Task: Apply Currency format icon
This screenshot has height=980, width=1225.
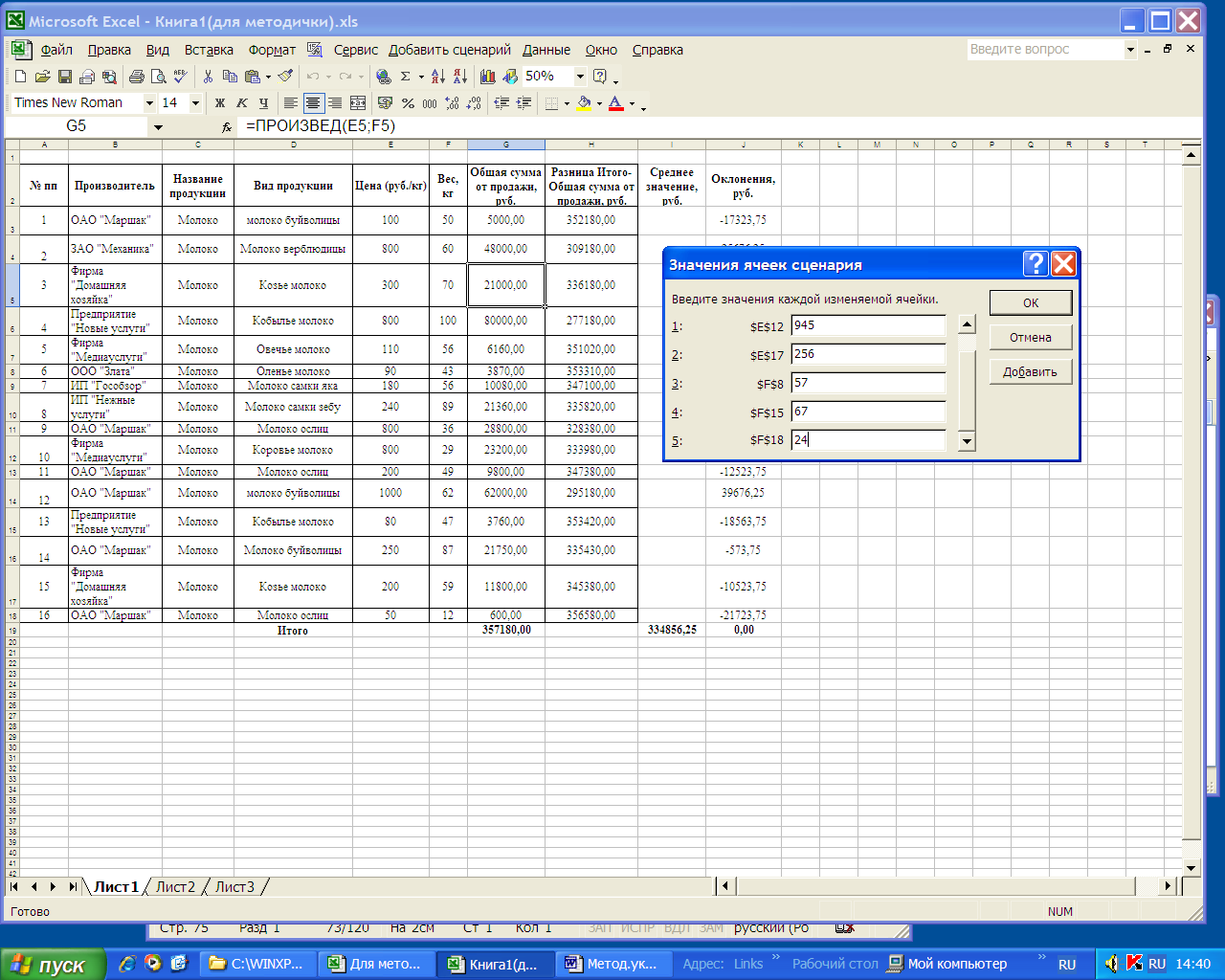Action: pos(385,103)
